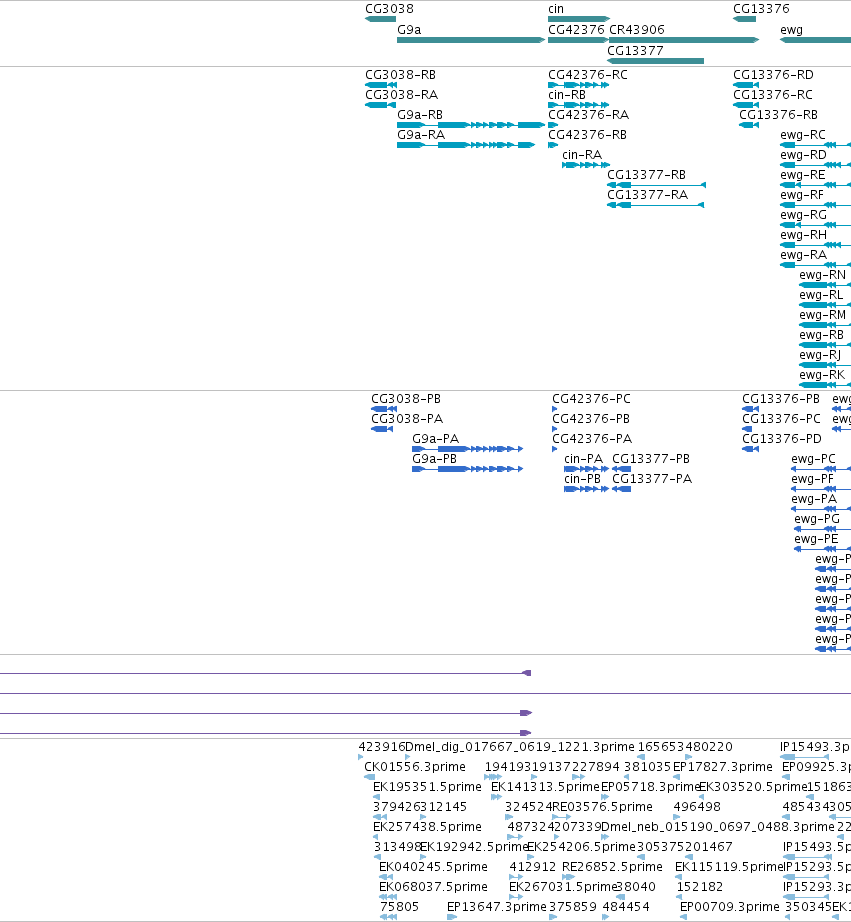Image resolution: width=851 pixels, height=922 pixels.
Task: Select the ewg-PC protein label
Action: [813, 459]
